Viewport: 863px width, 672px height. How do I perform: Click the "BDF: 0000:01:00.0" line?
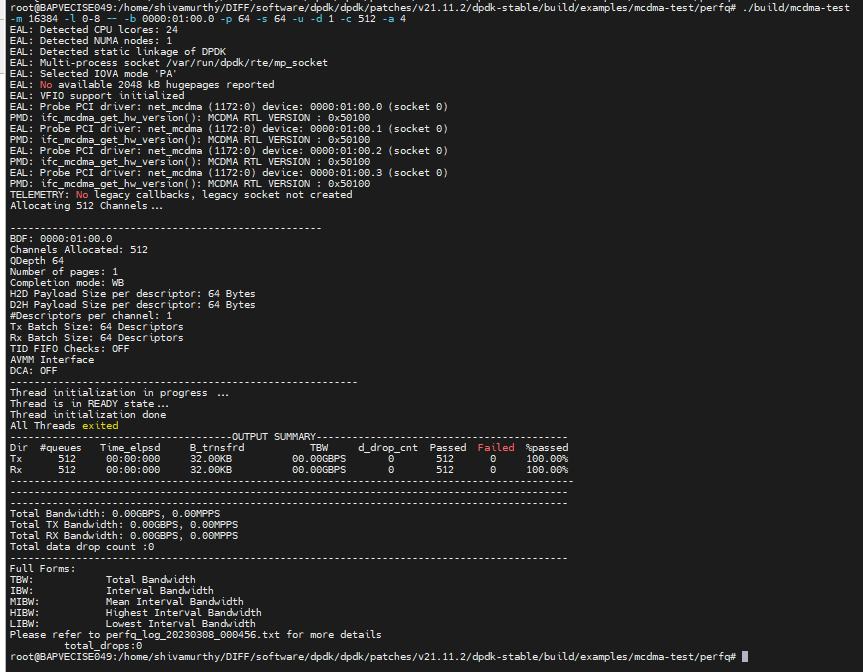click(61, 239)
